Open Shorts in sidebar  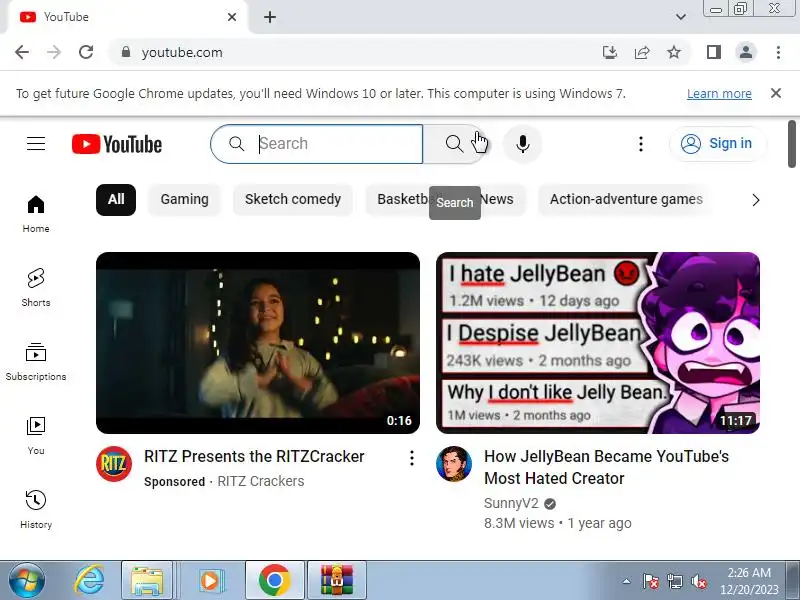click(x=36, y=288)
